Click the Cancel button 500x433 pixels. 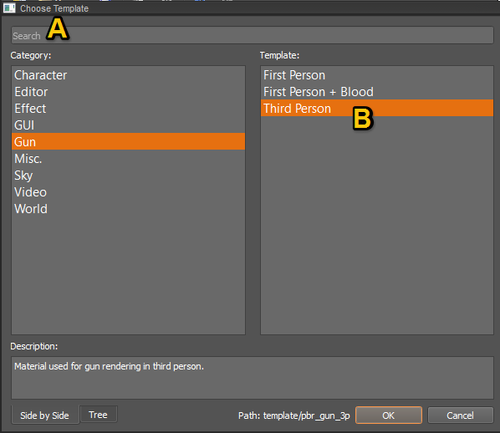tap(460, 415)
